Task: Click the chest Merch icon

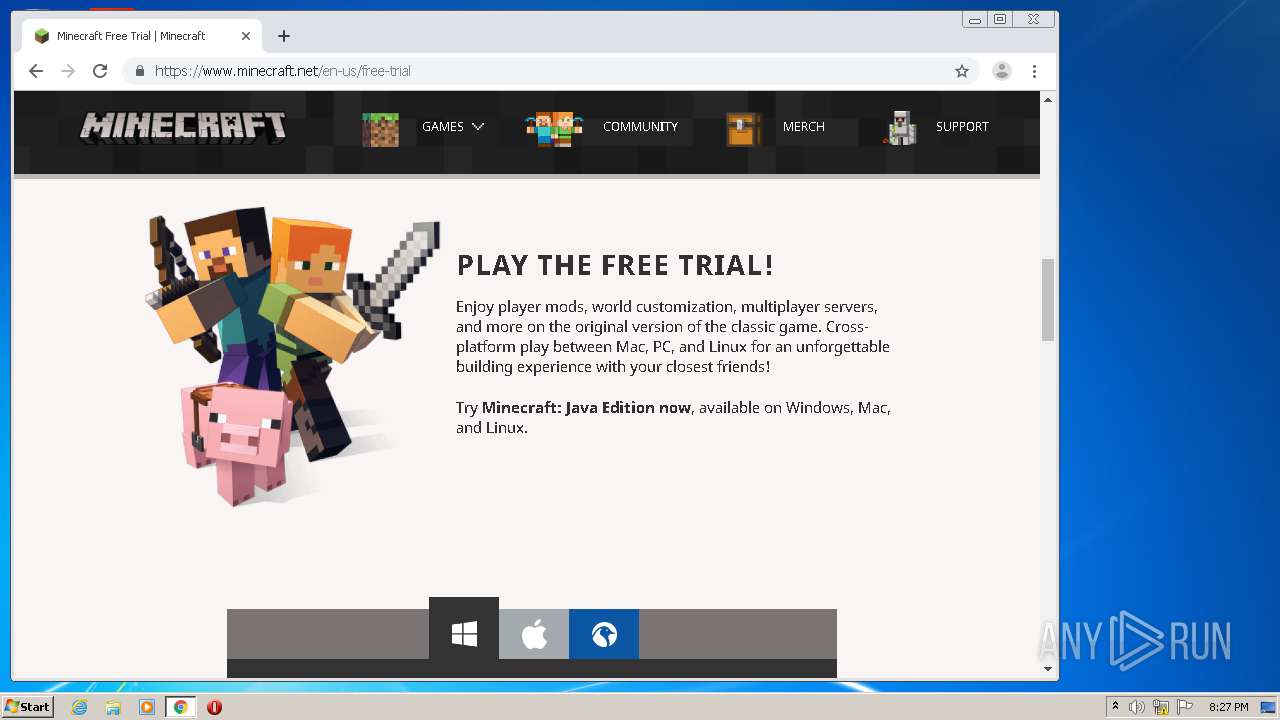Action: pos(743,129)
